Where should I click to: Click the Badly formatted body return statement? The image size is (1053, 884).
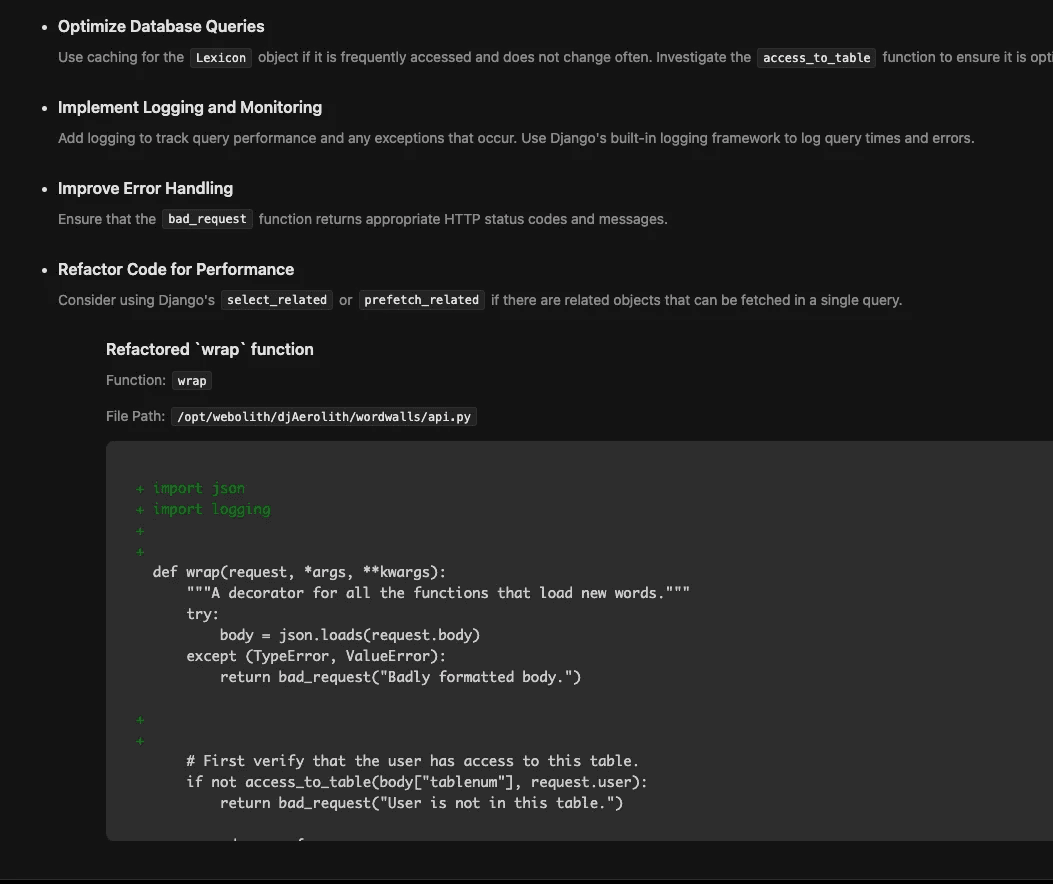point(400,676)
